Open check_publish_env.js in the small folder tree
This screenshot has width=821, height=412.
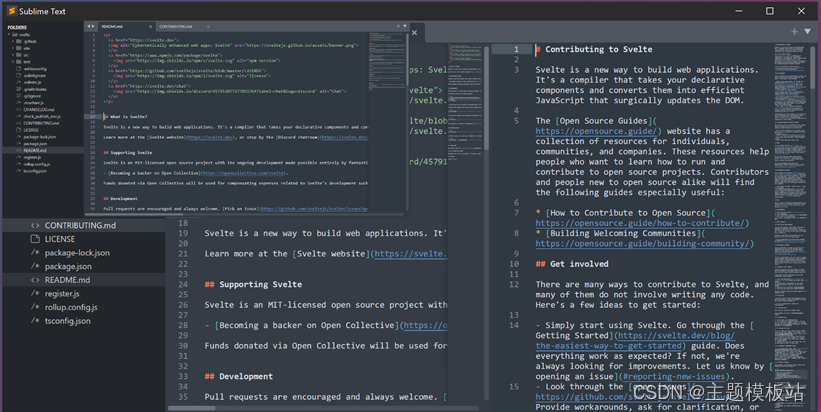(42, 116)
